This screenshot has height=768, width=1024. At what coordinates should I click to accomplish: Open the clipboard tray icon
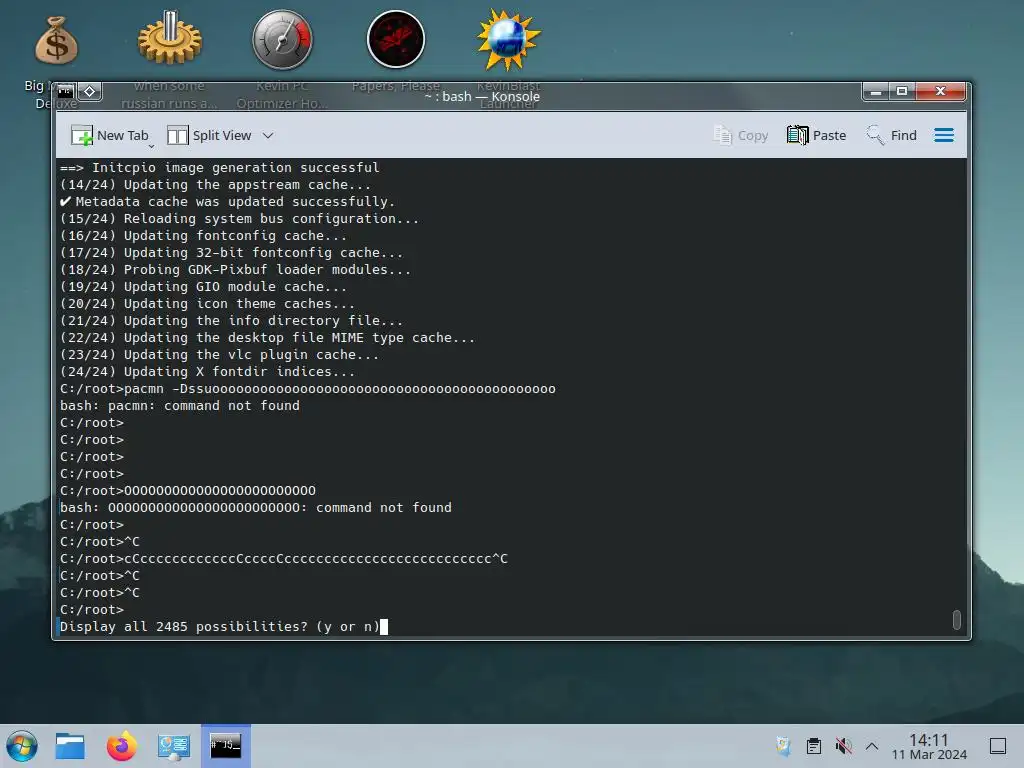[x=814, y=746]
